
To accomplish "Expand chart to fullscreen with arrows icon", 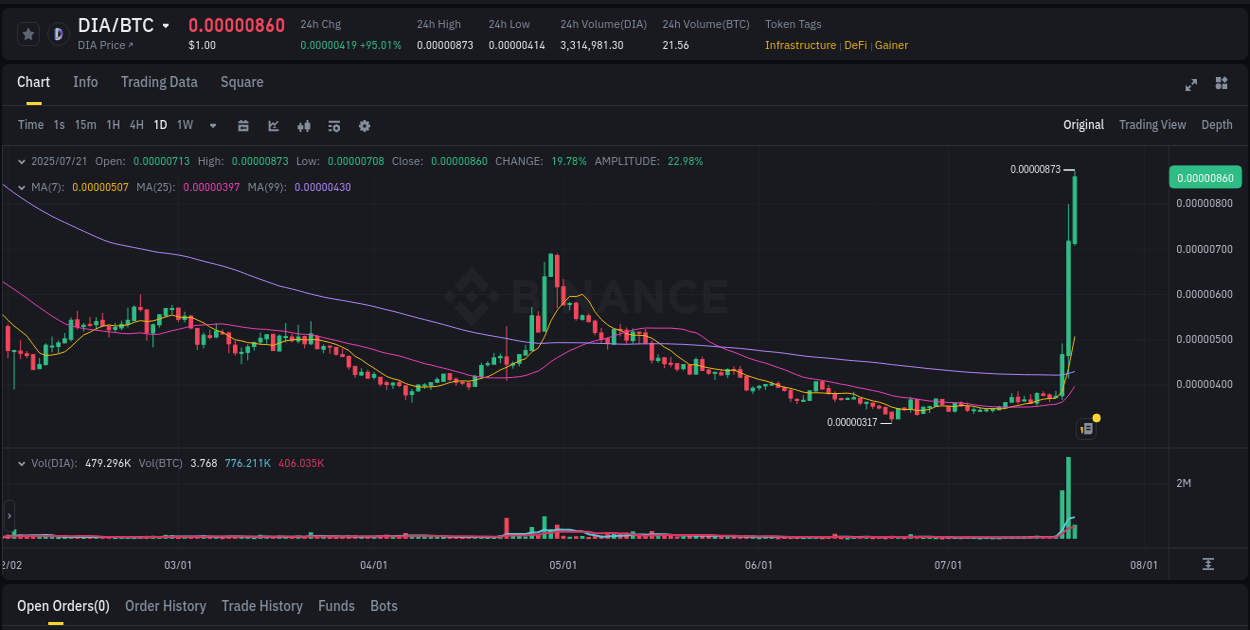I will coord(1191,85).
